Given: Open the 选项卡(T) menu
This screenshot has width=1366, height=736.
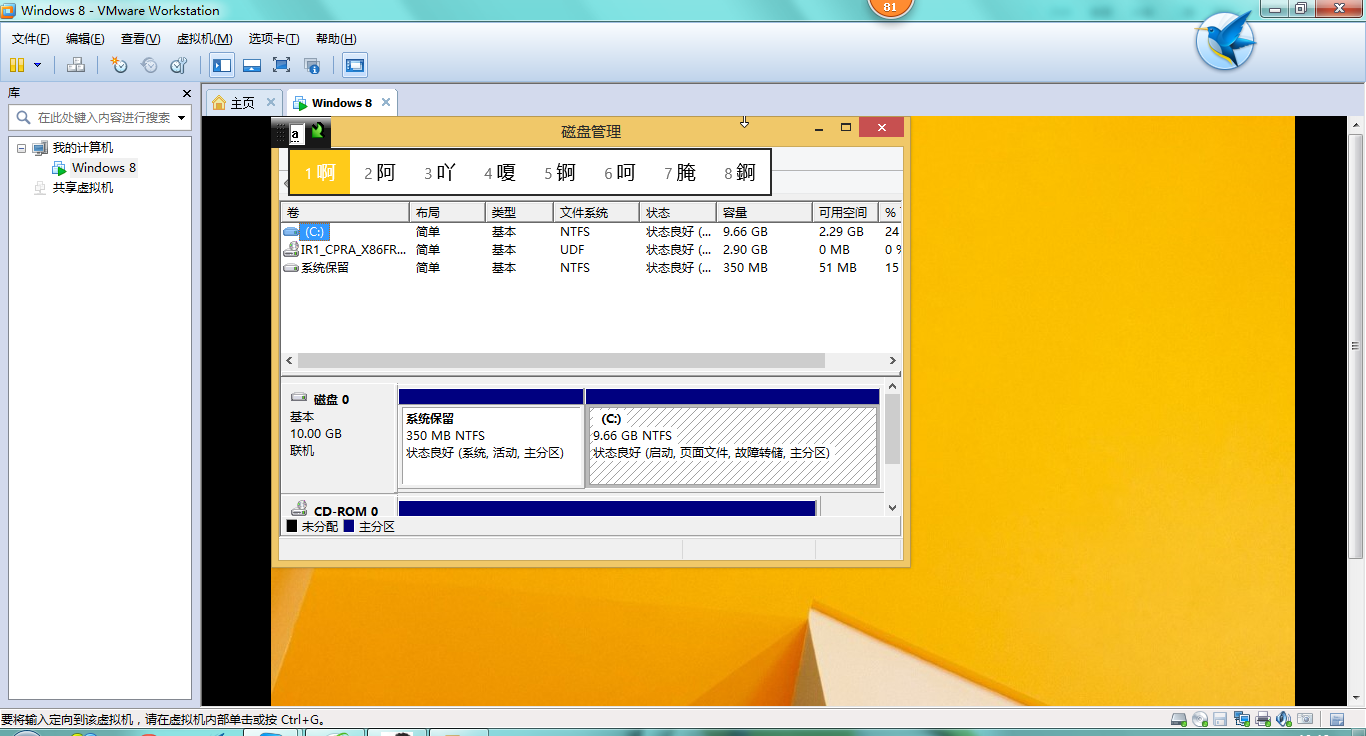Looking at the screenshot, I should click(x=274, y=39).
